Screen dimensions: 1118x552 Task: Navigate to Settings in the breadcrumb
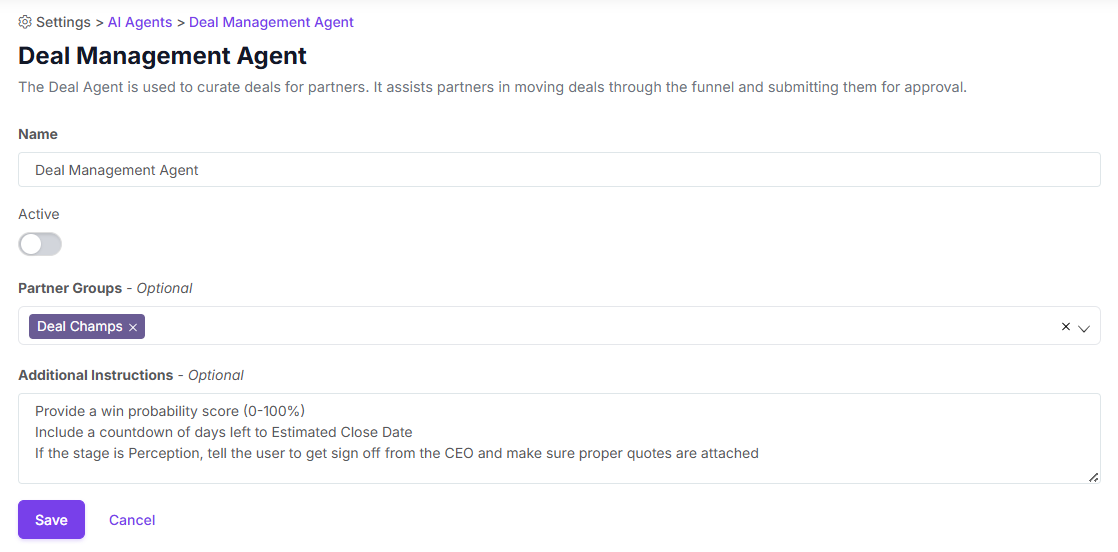pos(63,22)
